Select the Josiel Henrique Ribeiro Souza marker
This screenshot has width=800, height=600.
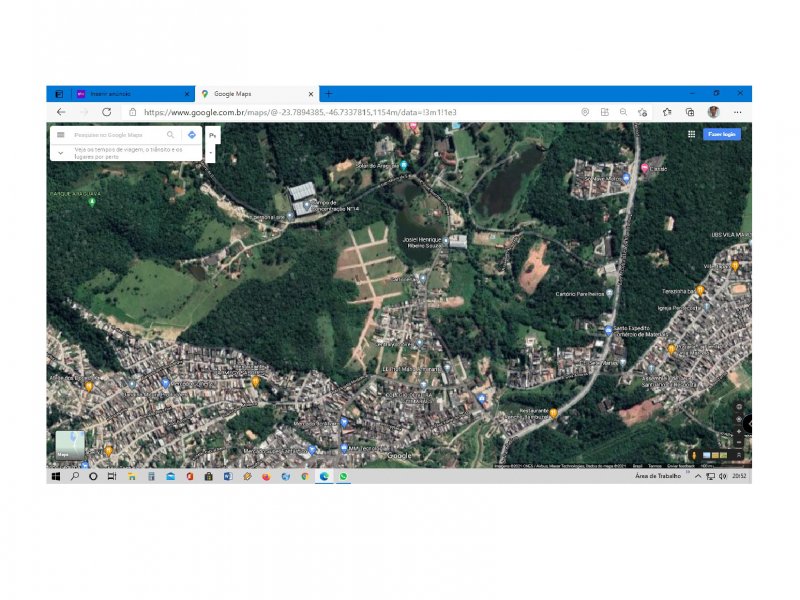(x=445, y=241)
